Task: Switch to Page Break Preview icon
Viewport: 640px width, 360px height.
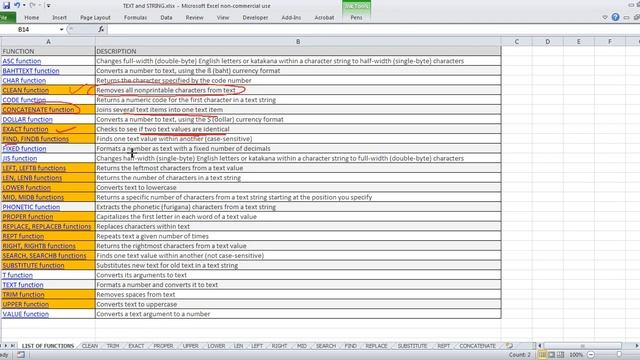Action: tap(560, 355)
